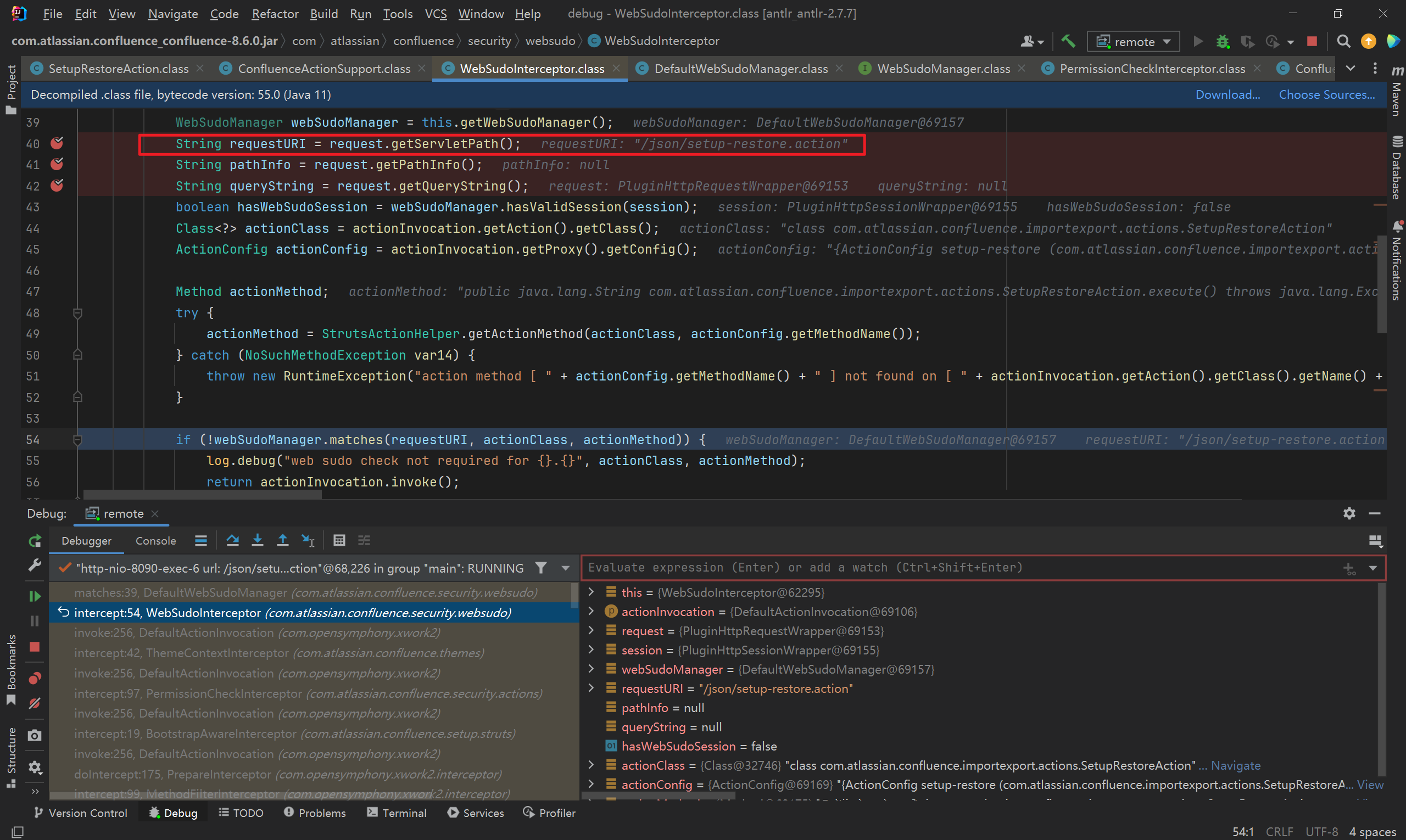This screenshot has height=840, width=1406.
Task: Click the red Stop icon in Debug sidebar
Action: pos(35,646)
